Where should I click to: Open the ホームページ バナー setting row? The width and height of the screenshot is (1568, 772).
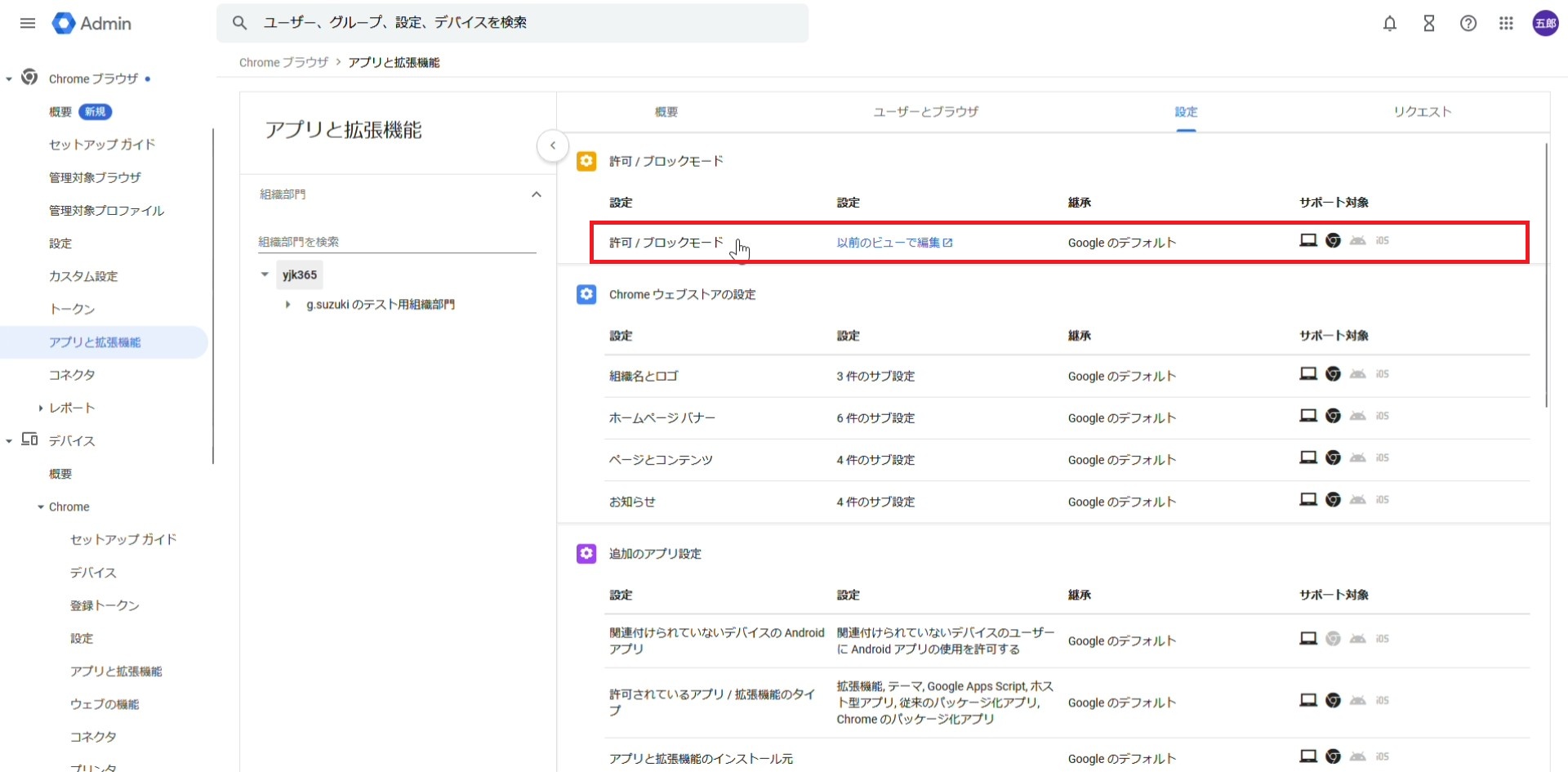(661, 418)
